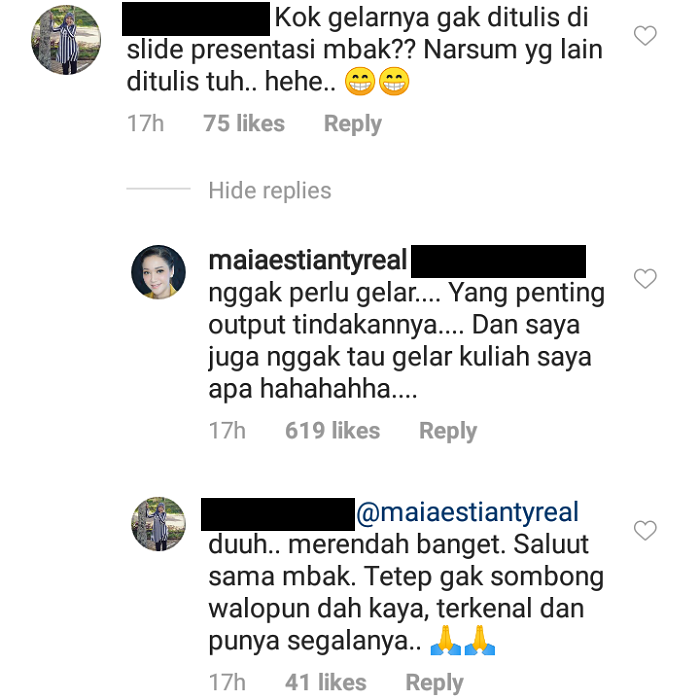Select the 17h timestamp next to 619 likes
The image size is (700, 700).
tap(227, 430)
